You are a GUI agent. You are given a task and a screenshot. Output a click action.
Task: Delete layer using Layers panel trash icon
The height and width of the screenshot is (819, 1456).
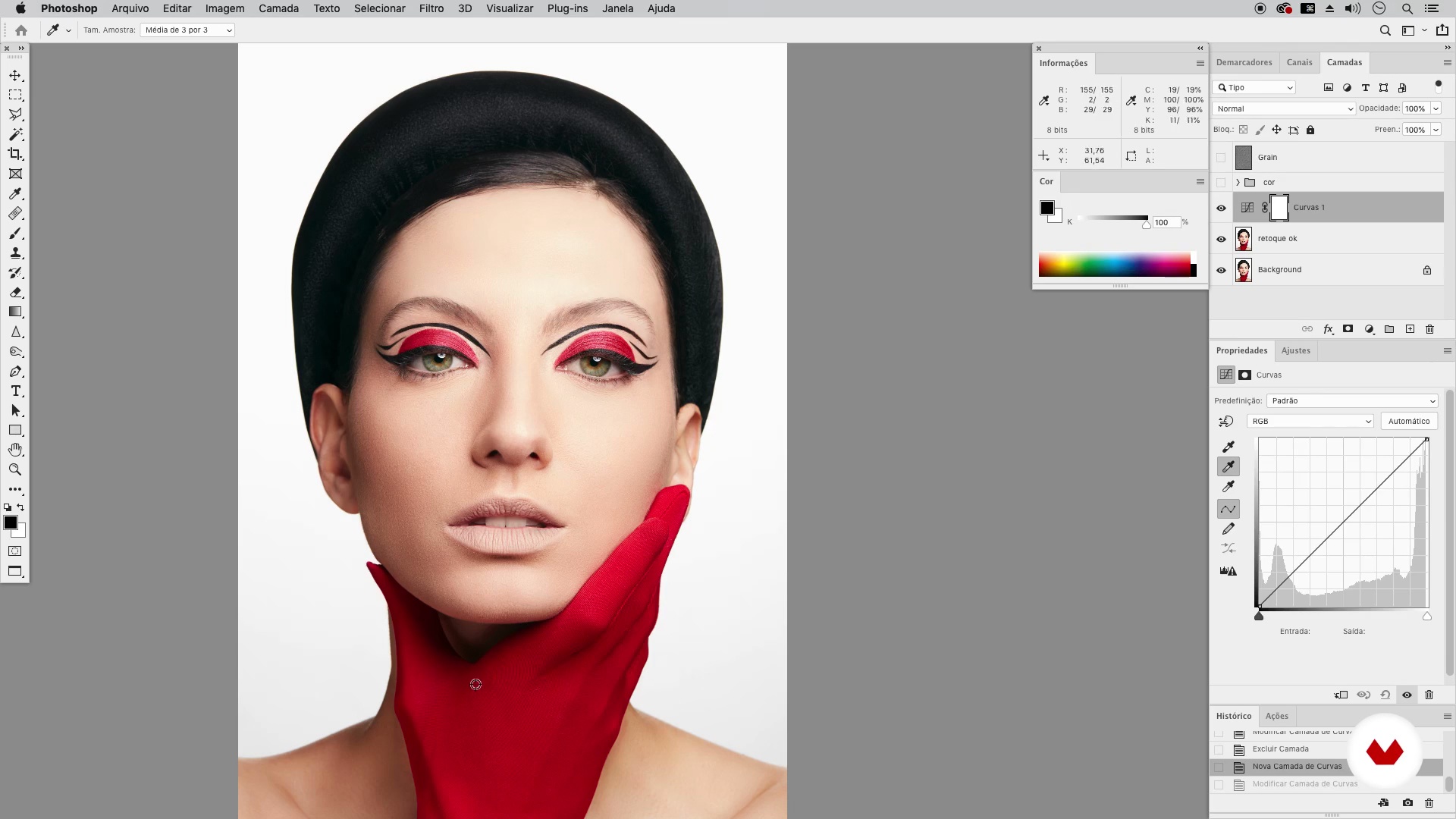point(1430,329)
